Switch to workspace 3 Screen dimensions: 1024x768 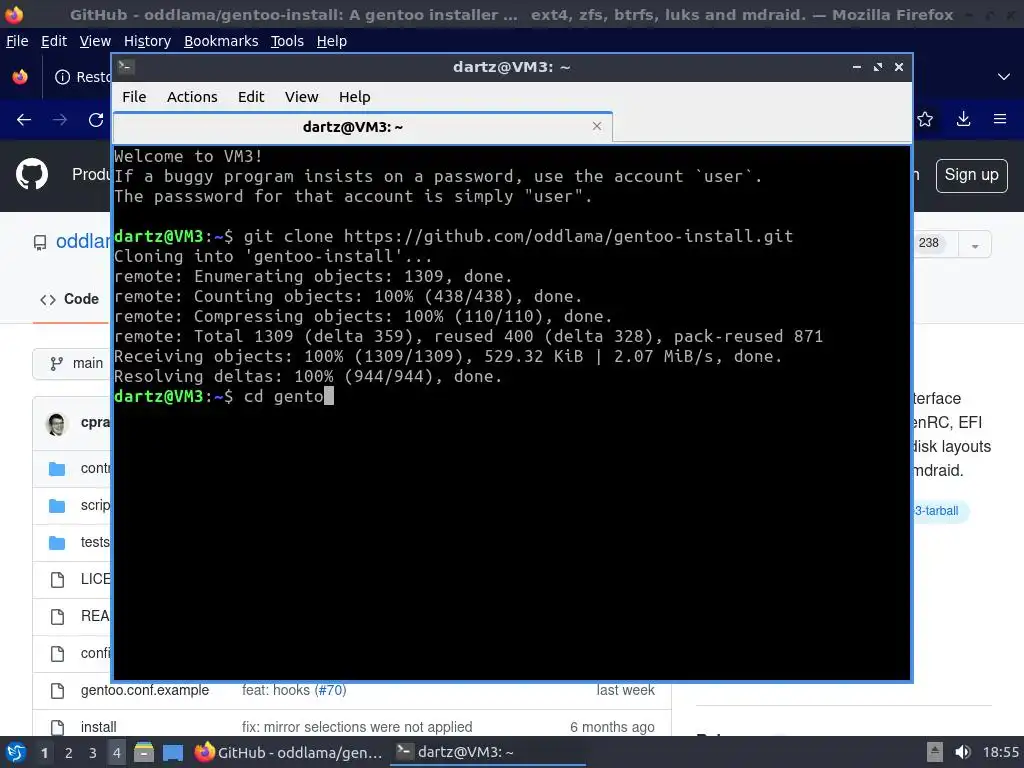(x=93, y=753)
